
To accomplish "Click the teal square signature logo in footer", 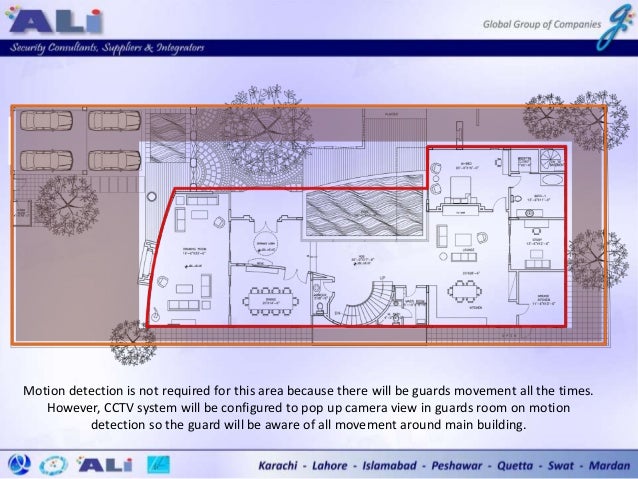I will 159,465.
